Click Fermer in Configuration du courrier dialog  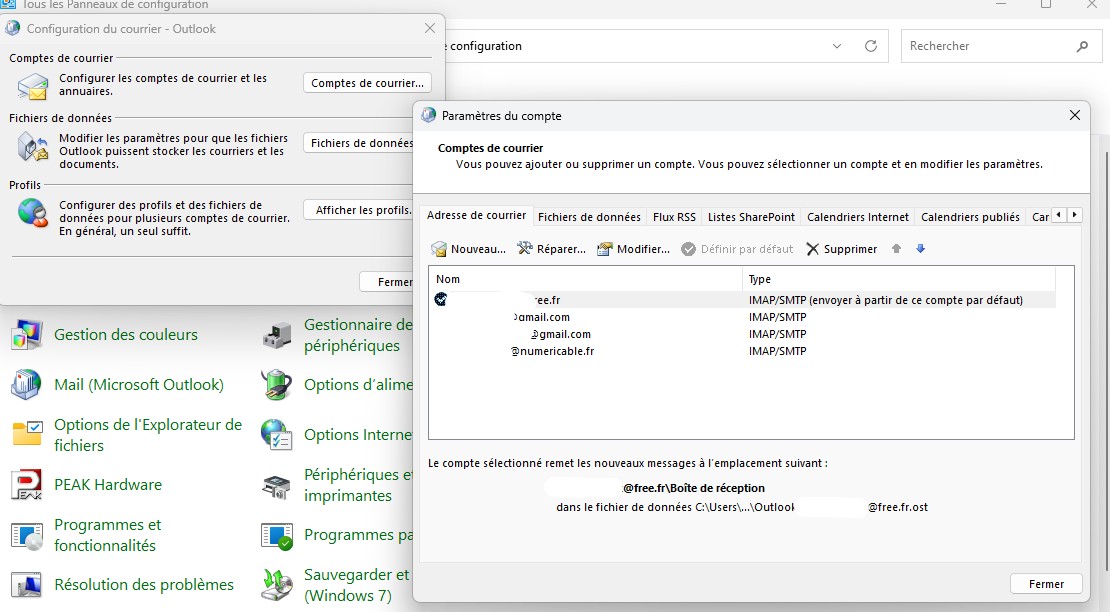387,282
